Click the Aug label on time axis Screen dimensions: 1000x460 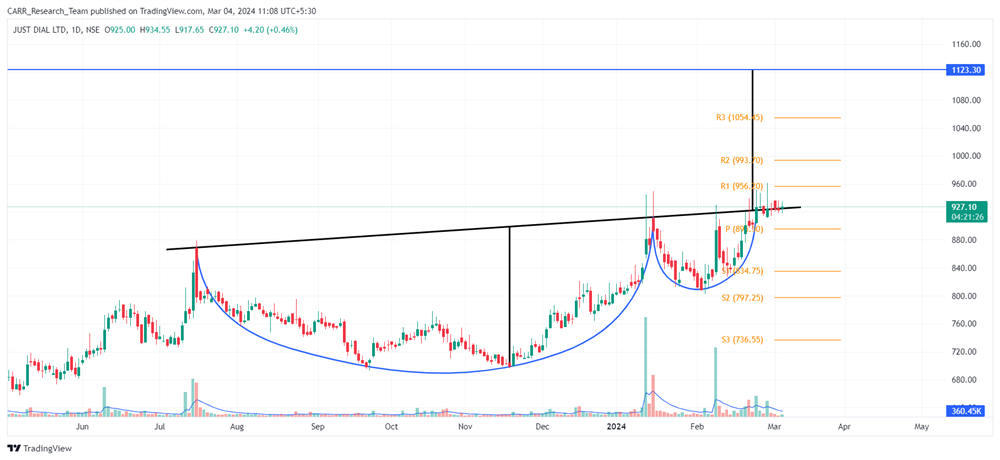coord(237,426)
